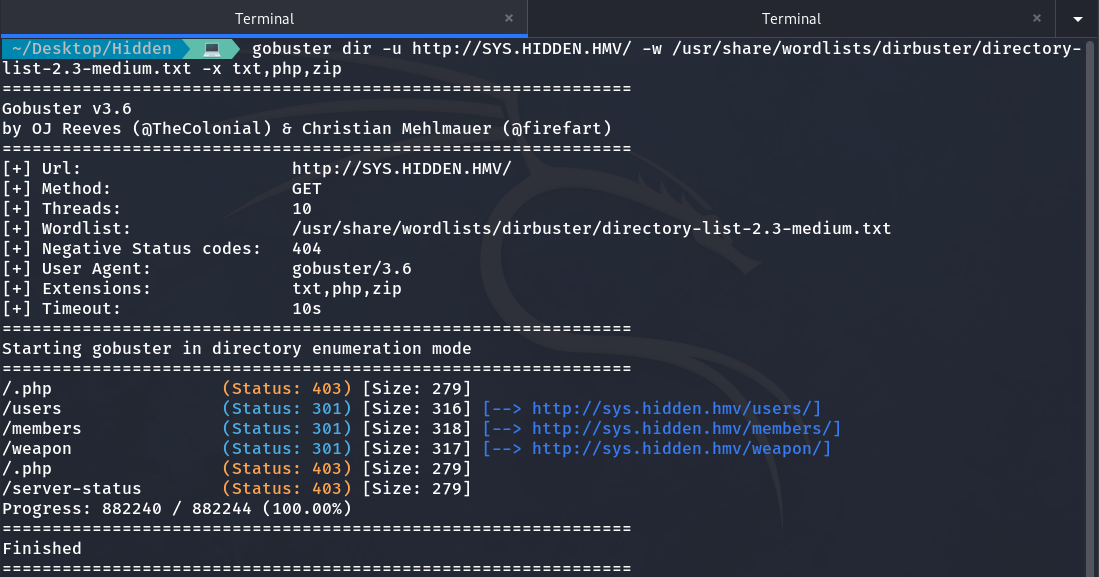This screenshot has height=577, width=1099.
Task: Click the Finished status text
Action: click(42, 548)
